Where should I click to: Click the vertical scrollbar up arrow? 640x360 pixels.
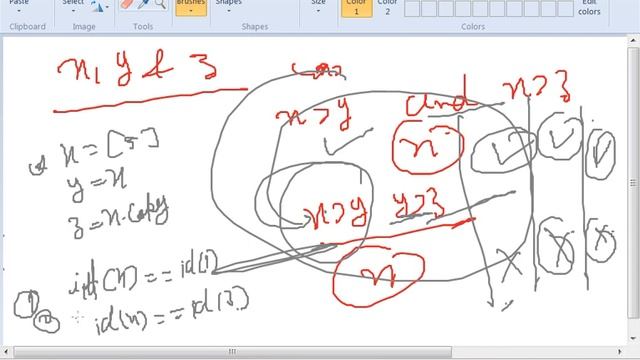point(633,40)
